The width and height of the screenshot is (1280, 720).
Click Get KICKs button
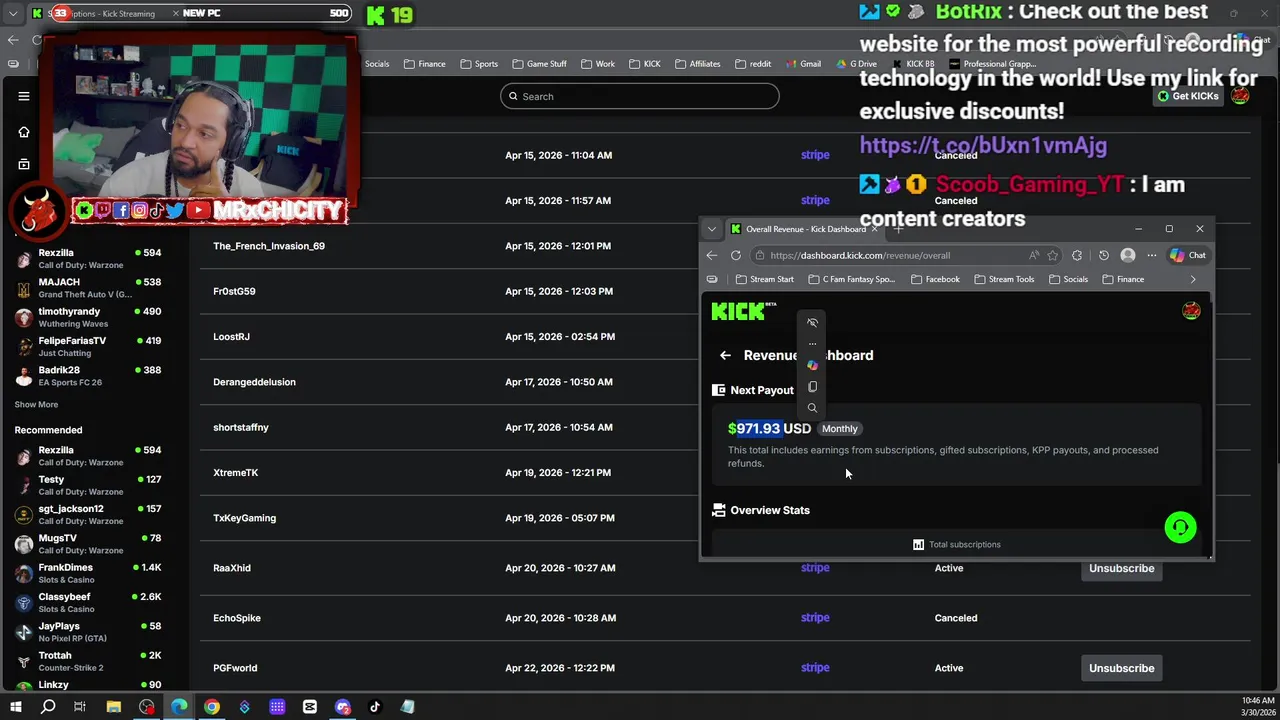[x=1188, y=96]
